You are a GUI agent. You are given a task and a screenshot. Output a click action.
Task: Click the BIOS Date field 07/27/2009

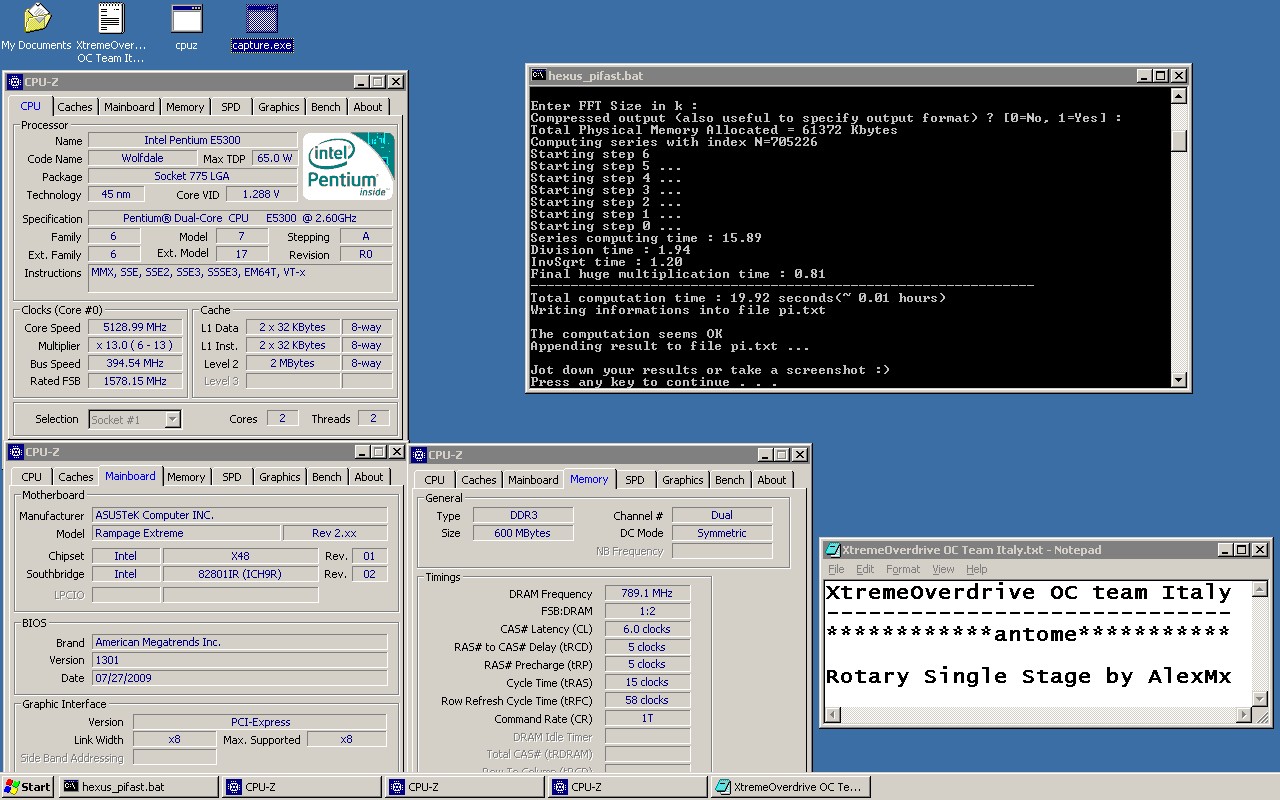[x=239, y=678]
